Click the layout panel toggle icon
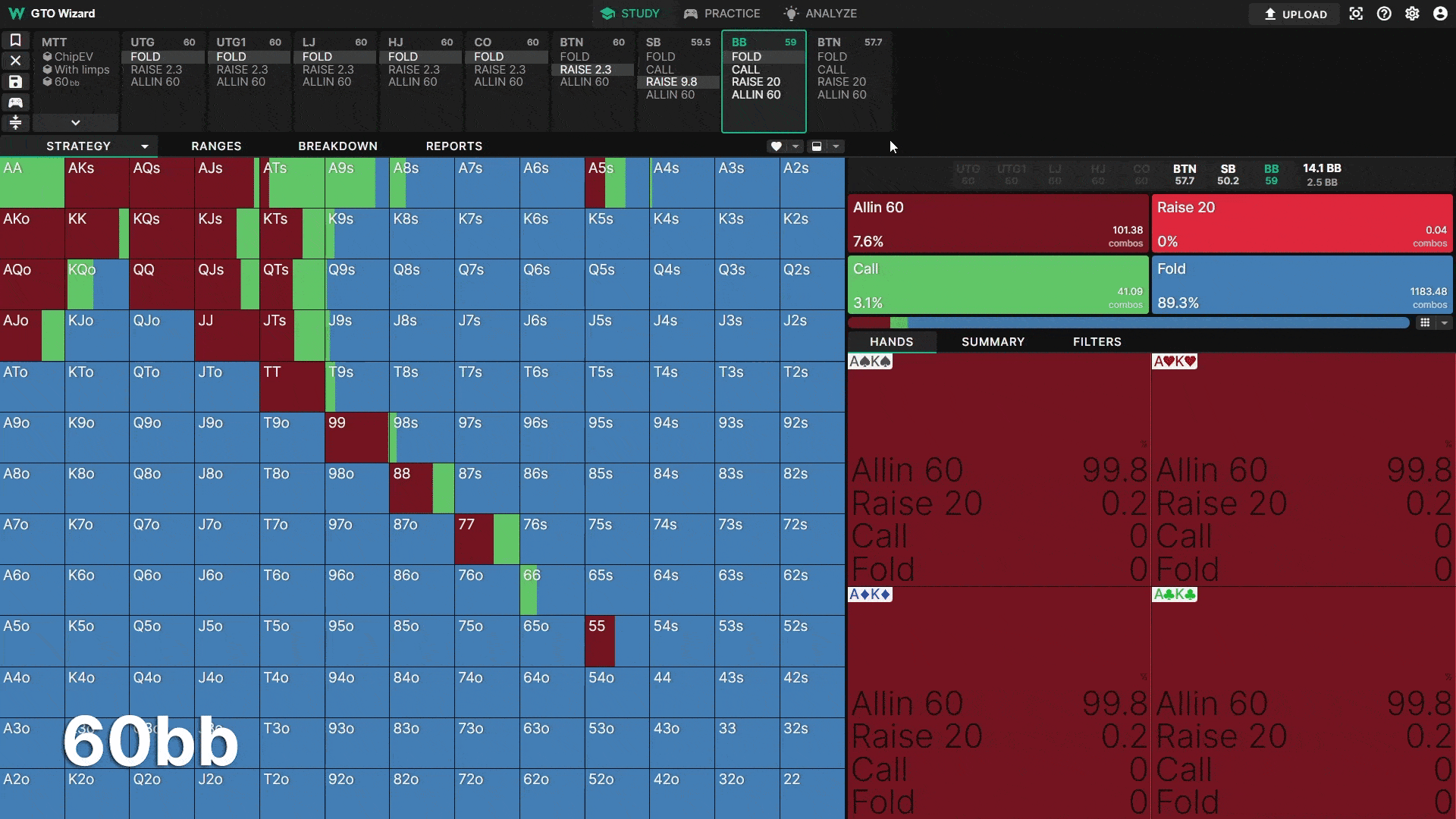Viewport: 1456px width, 819px height. point(817,146)
